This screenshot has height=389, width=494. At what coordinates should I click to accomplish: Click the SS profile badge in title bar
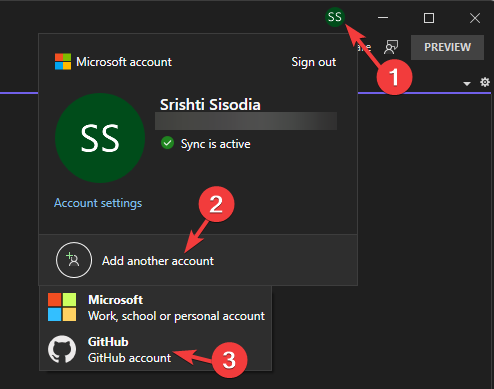(x=335, y=17)
